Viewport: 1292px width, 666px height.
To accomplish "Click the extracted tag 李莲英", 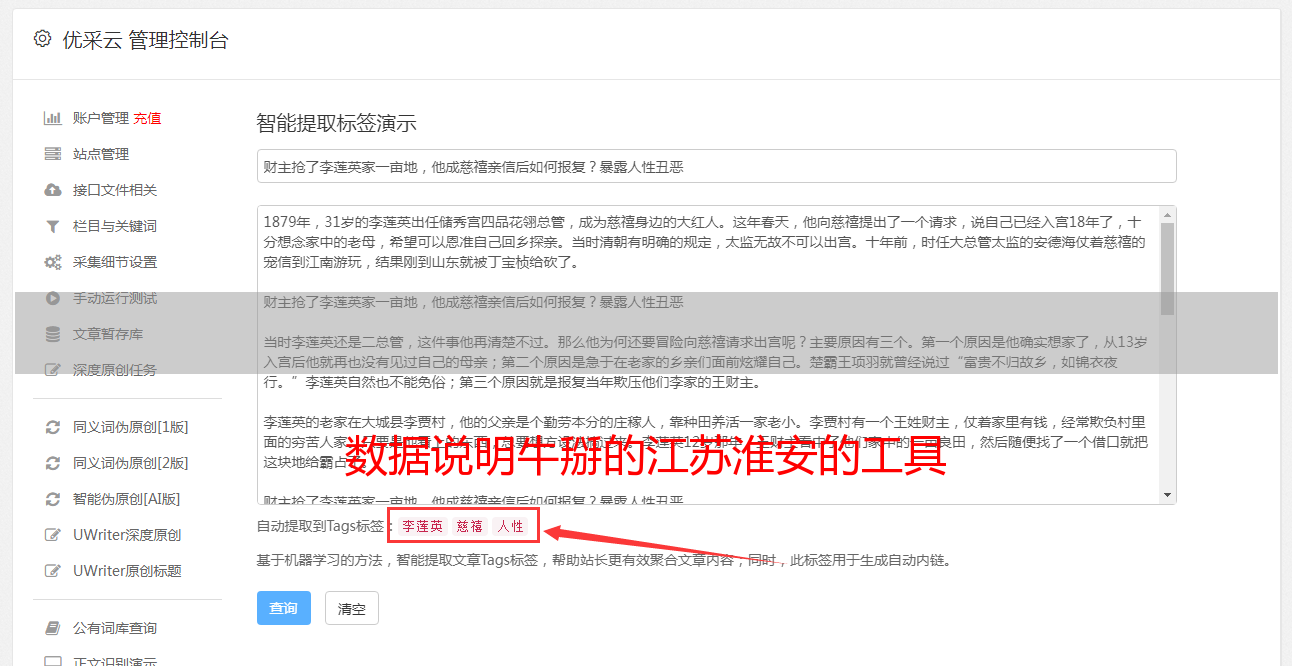I will pyautogui.click(x=422, y=526).
